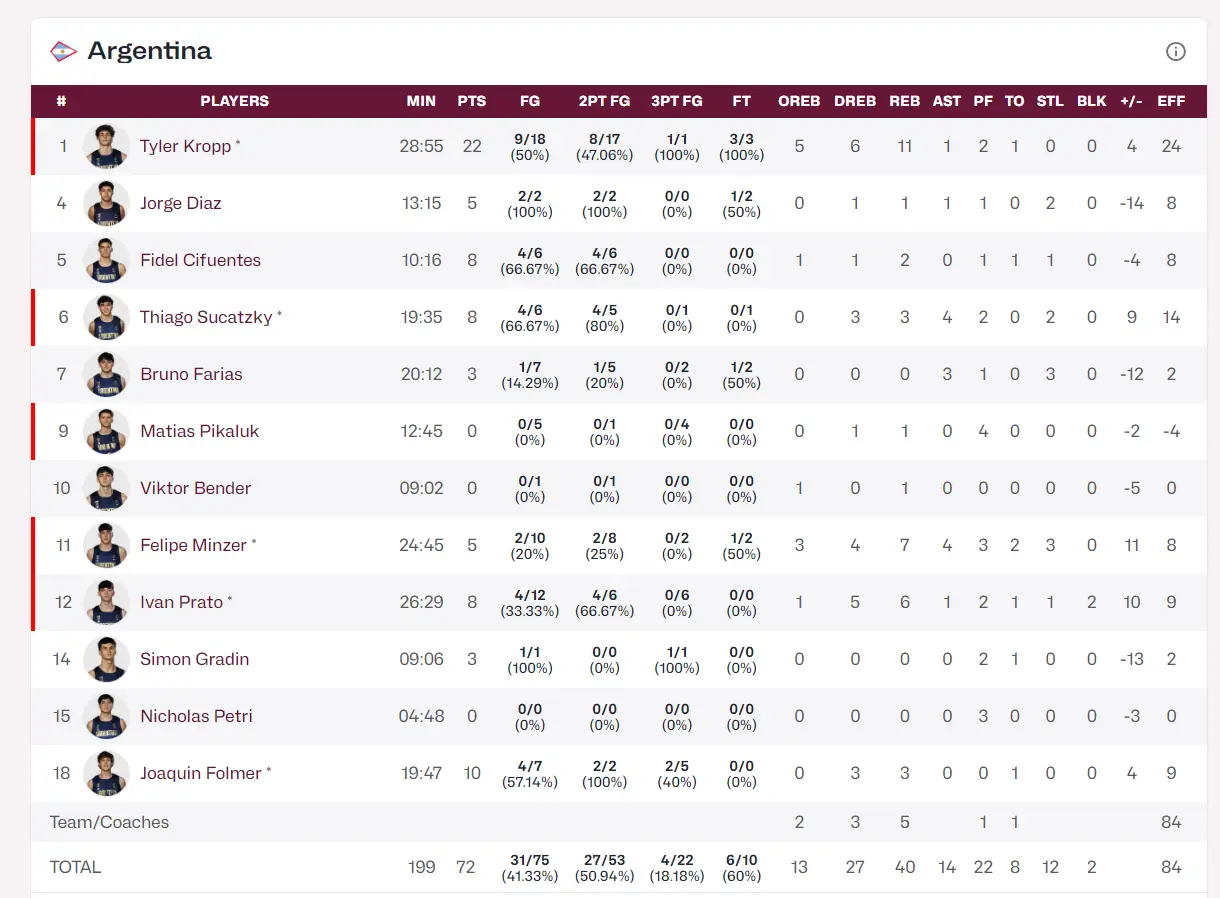Click the MIN column header

[x=421, y=101]
